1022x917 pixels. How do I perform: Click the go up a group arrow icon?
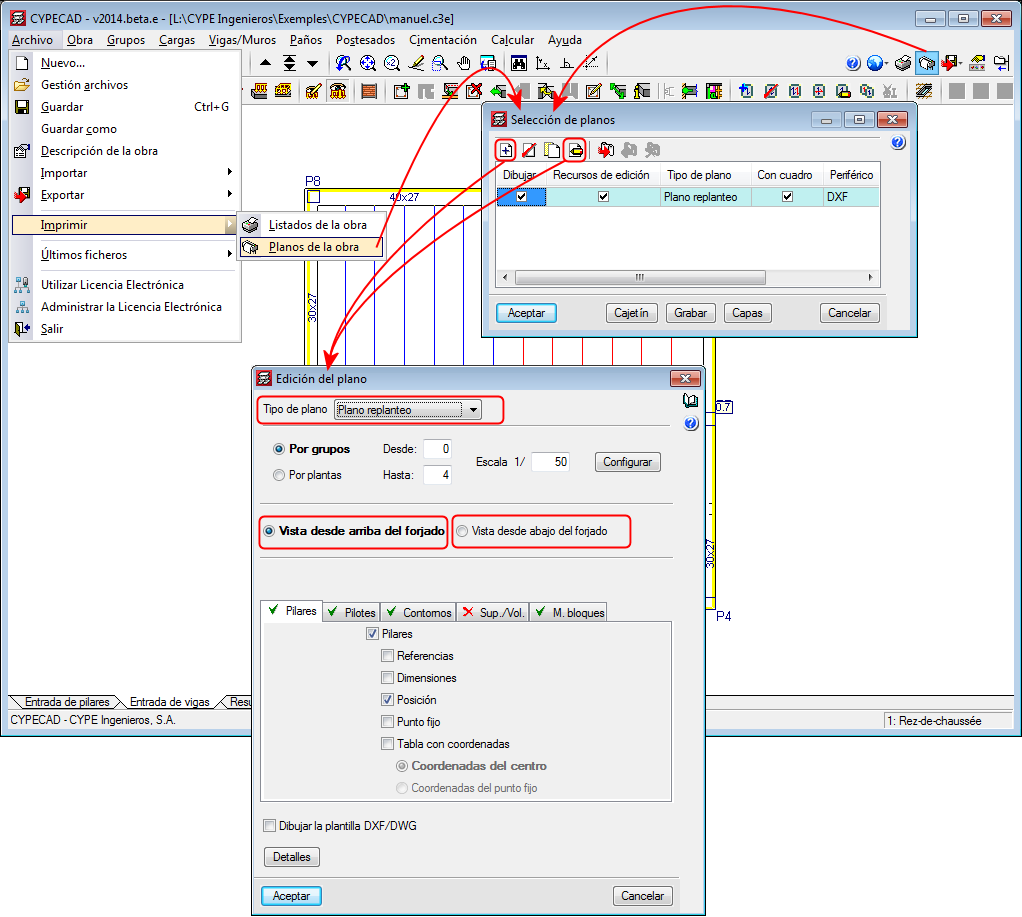[265, 63]
